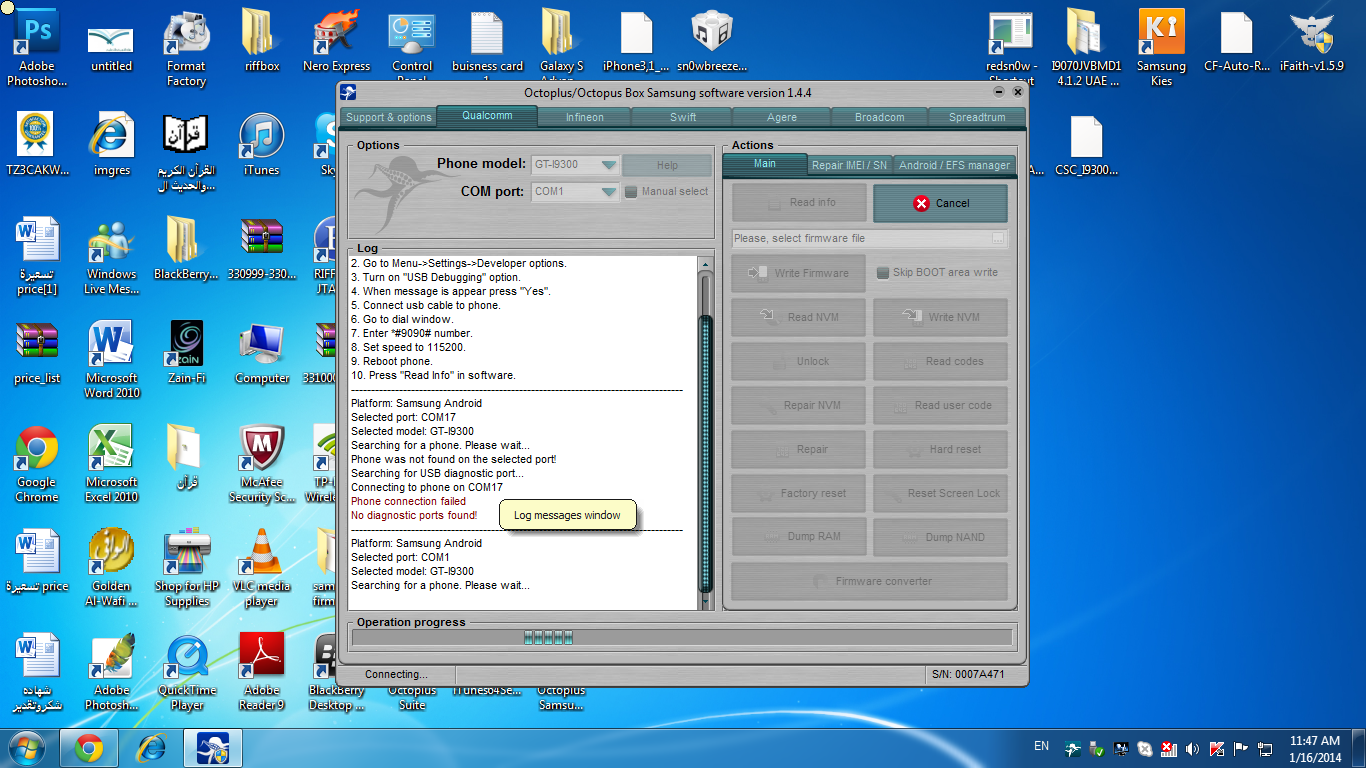Click Windows Start button
This screenshot has height=768, width=1366.
pos(27,747)
